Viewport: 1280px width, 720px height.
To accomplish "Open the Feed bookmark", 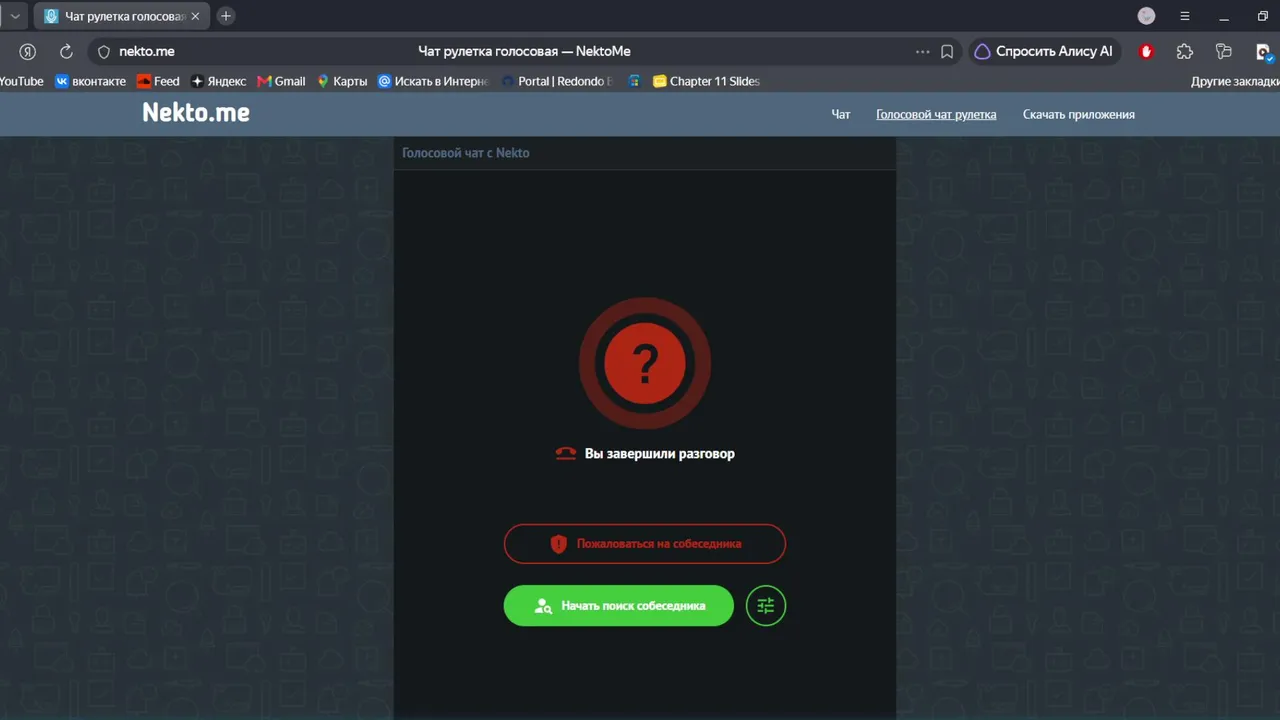I will [158, 81].
